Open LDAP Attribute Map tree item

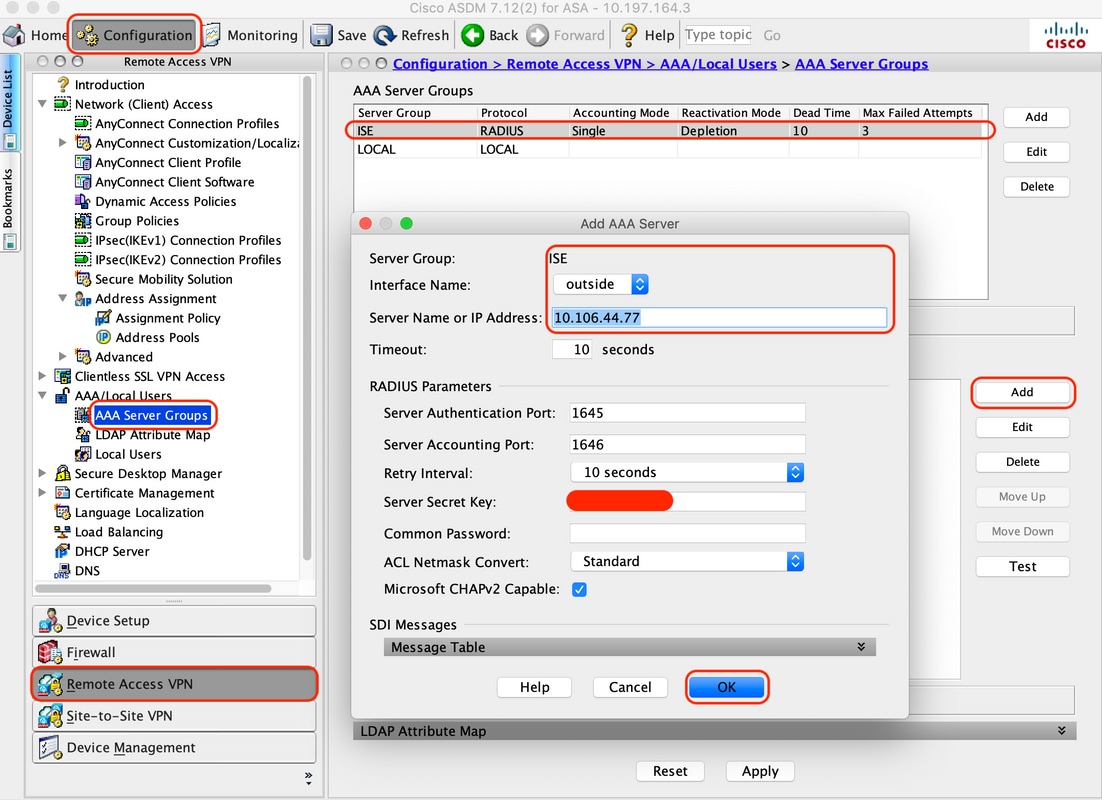click(x=153, y=435)
